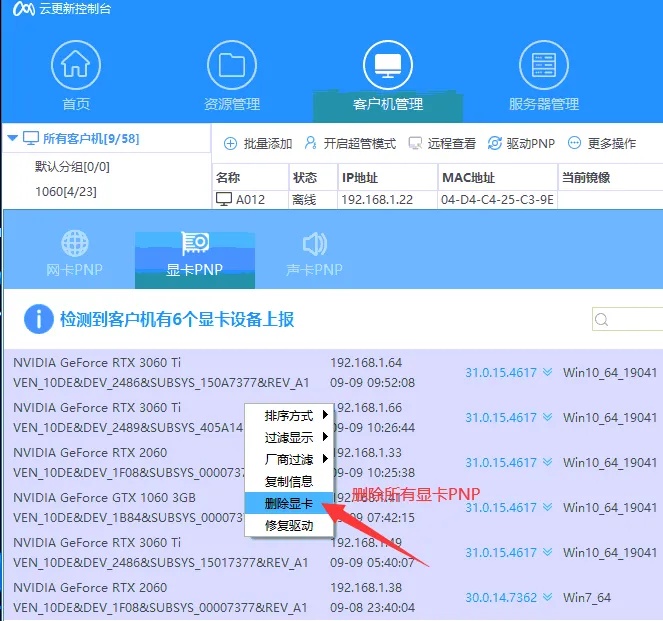This screenshot has height=621, width=663.
Task: Click 更多操作 button text
Action: (611, 144)
